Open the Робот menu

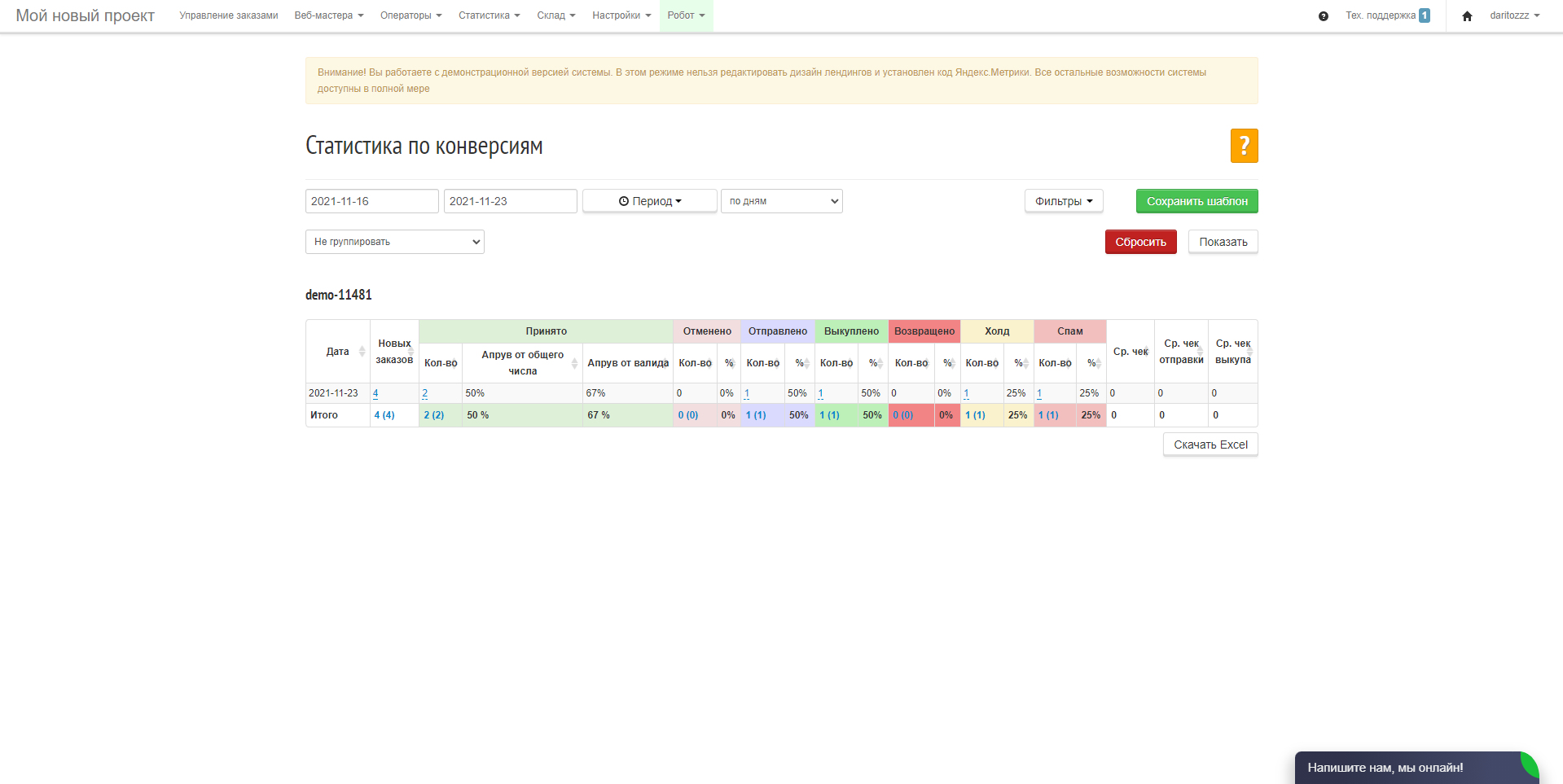[x=686, y=15]
